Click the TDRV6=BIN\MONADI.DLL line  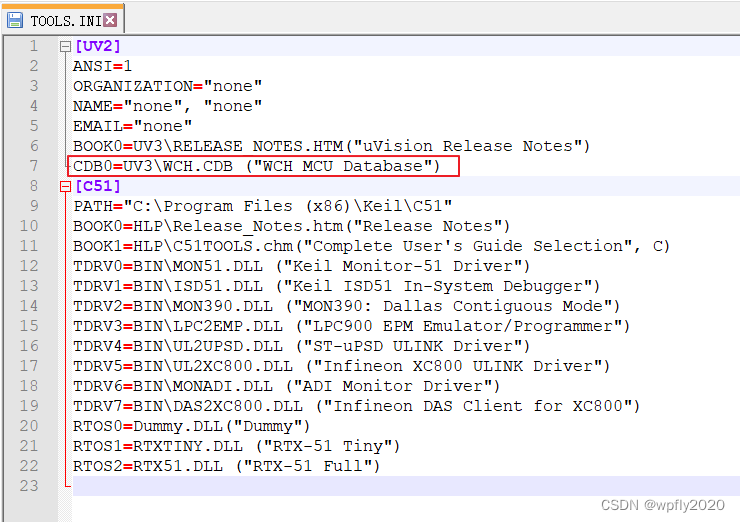286,386
